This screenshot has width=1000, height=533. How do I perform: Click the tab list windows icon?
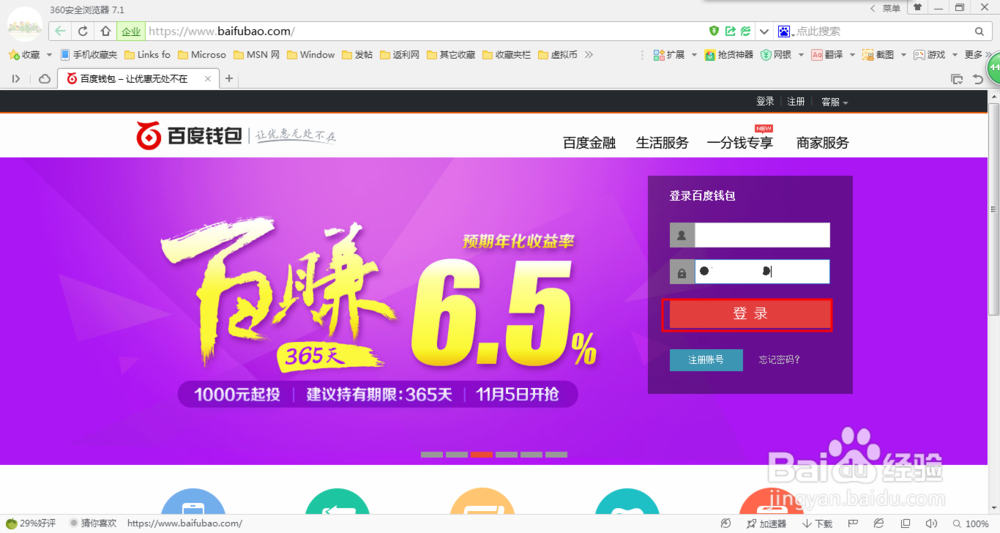[x=957, y=78]
